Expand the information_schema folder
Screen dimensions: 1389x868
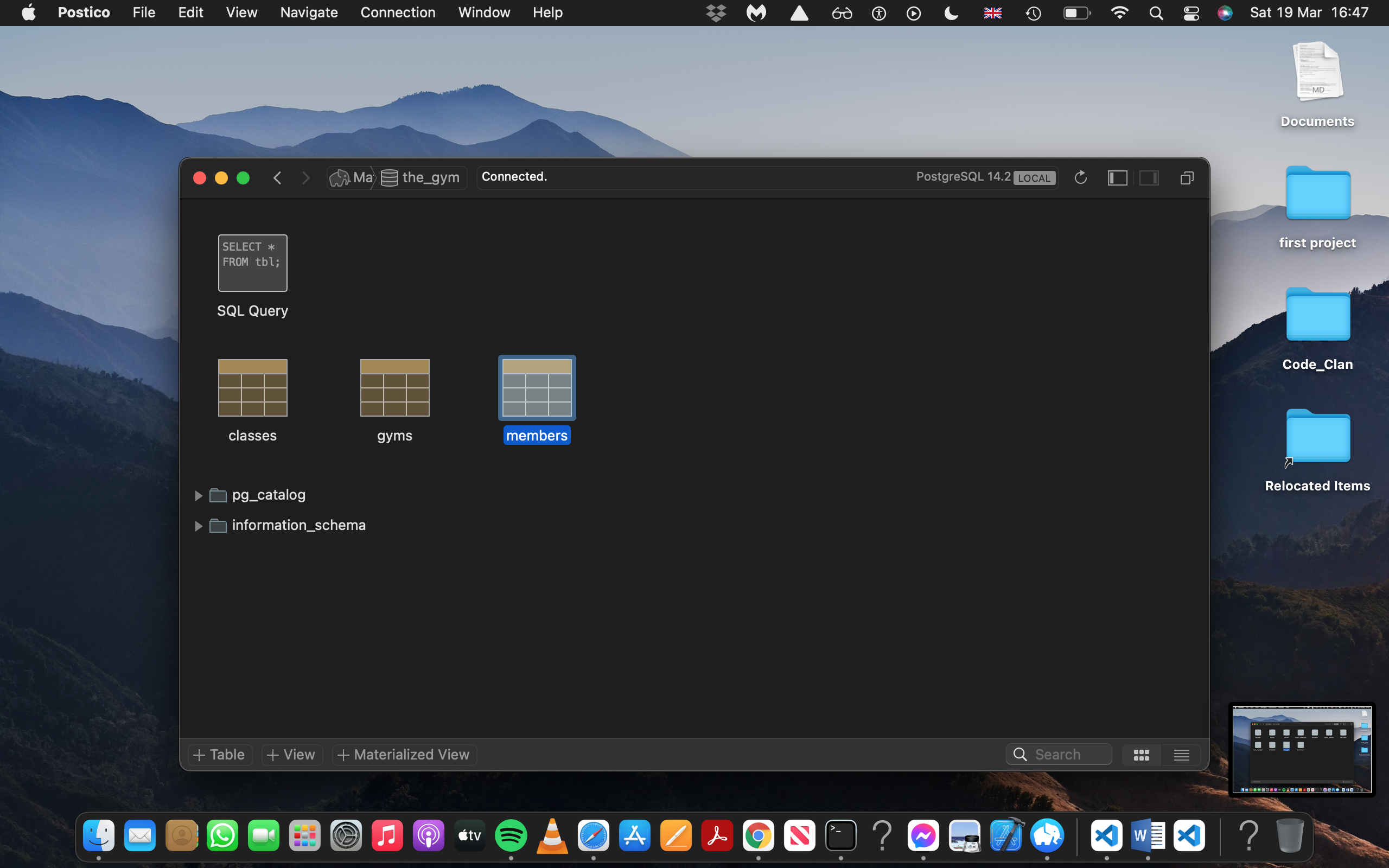pyautogui.click(x=198, y=525)
